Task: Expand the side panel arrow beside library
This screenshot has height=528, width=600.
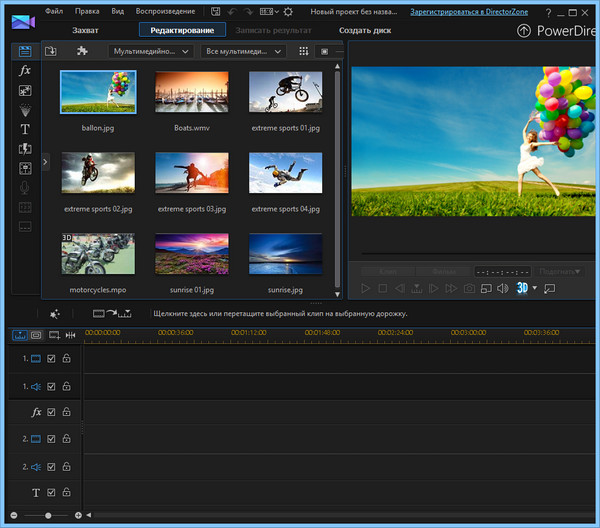Action: pos(46,161)
